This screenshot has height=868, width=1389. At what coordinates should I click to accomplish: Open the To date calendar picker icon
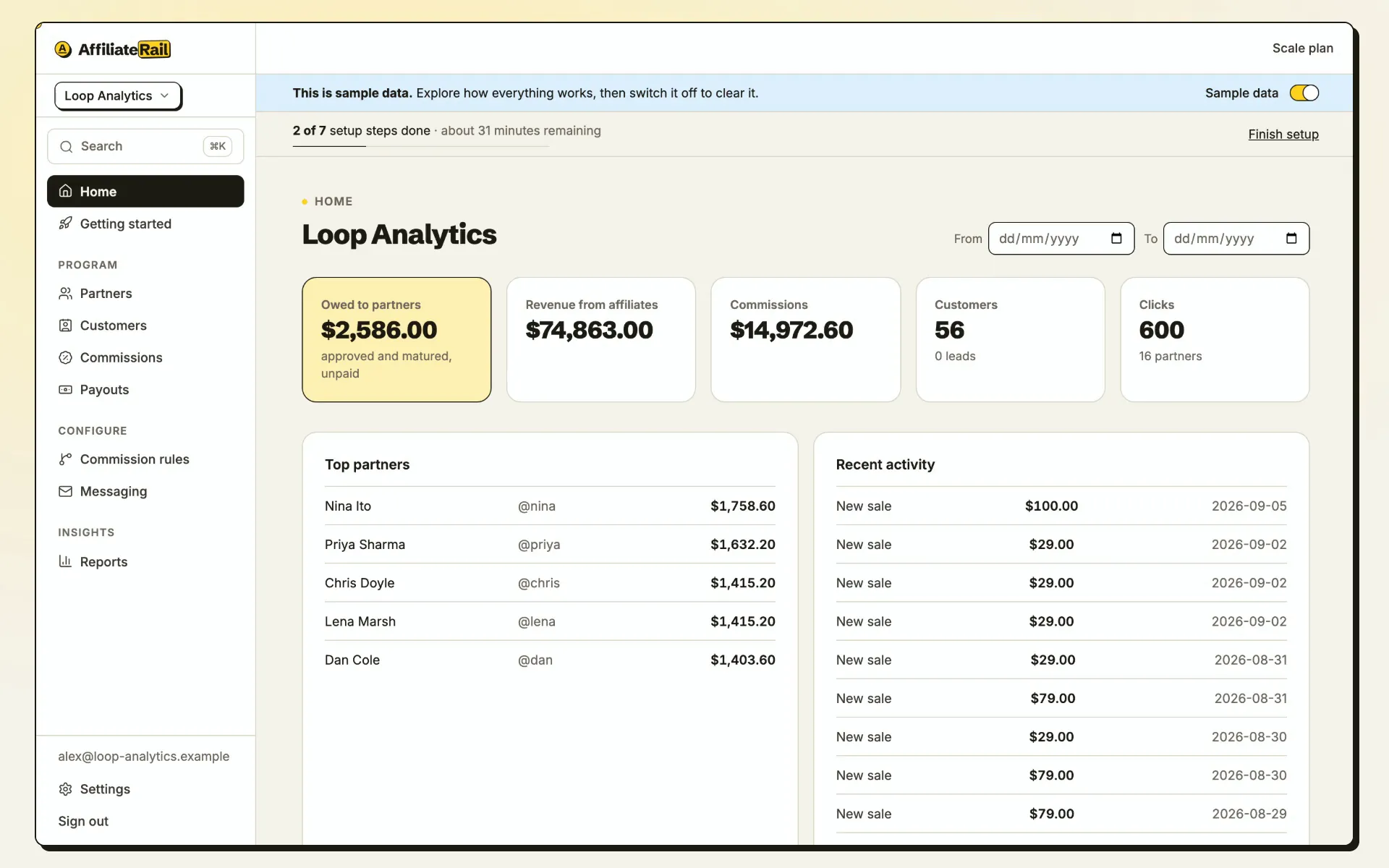click(1291, 239)
